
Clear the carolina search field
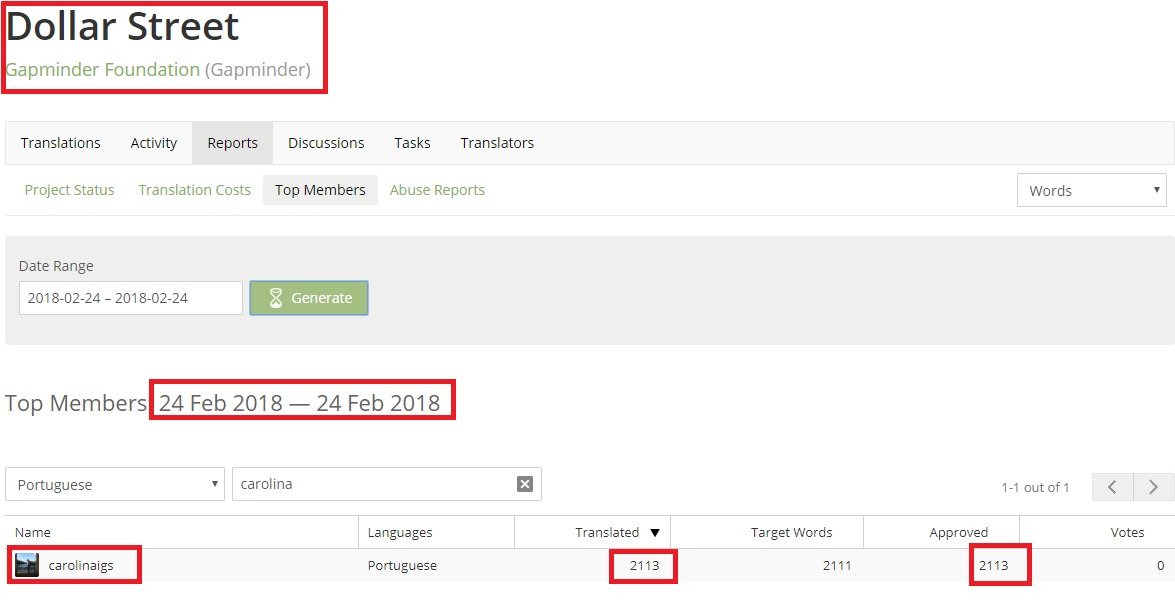click(x=525, y=484)
